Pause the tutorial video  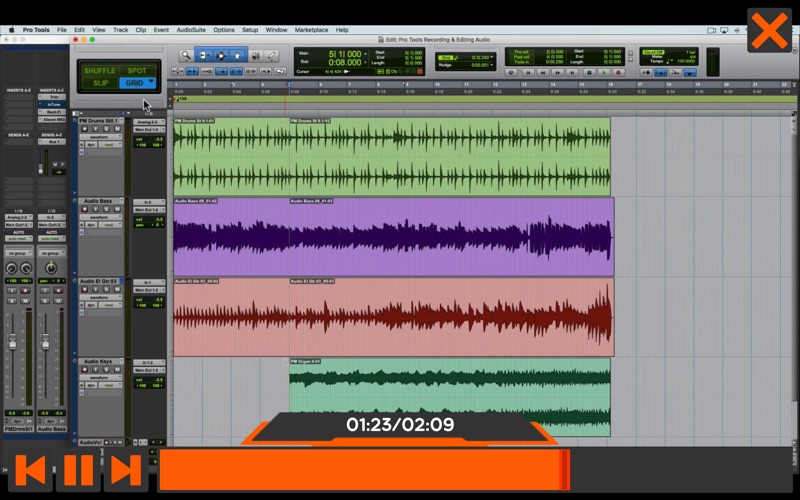[78, 469]
